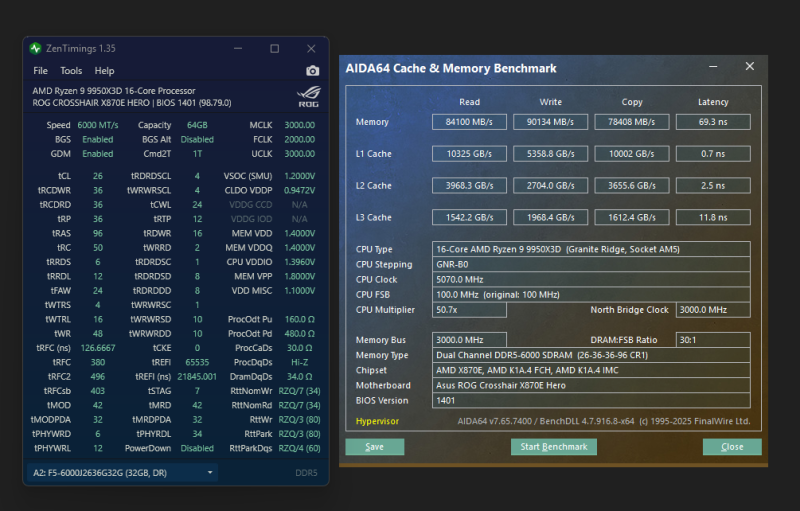Select the L1 Cache Read 10325 GB/s field
The height and width of the screenshot is (511, 800).
tap(469, 154)
